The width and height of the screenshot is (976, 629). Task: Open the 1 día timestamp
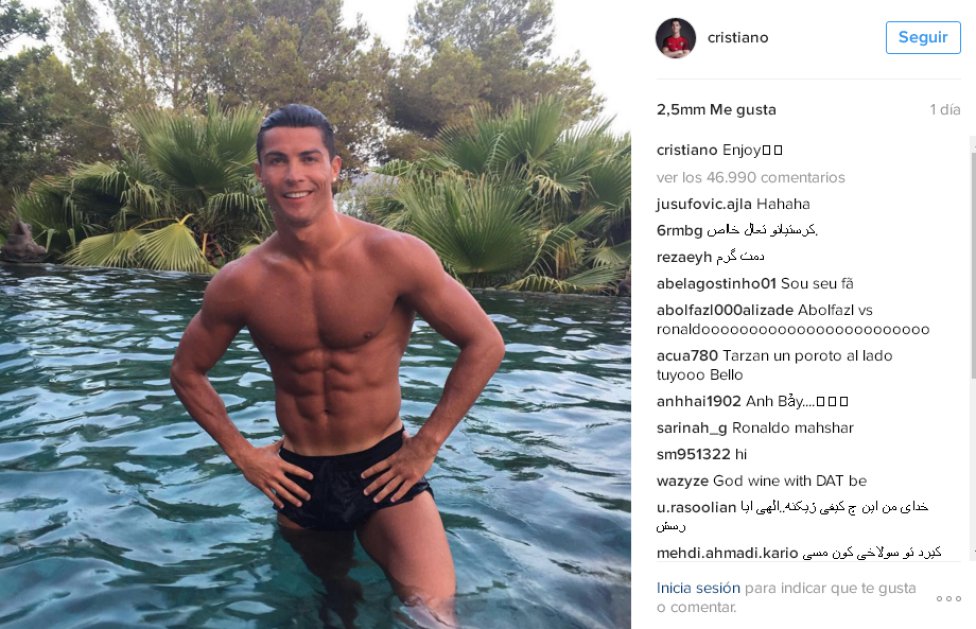click(946, 109)
